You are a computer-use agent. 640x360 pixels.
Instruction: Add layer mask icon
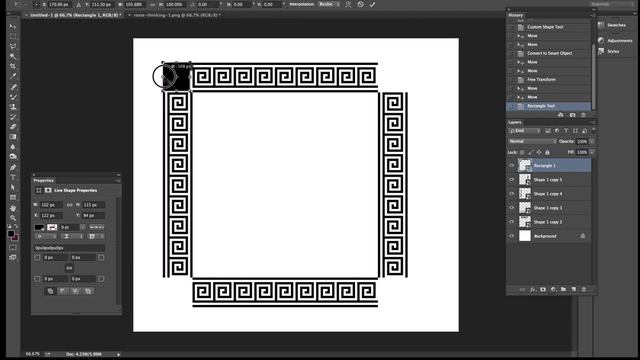[x=543, y=289]
